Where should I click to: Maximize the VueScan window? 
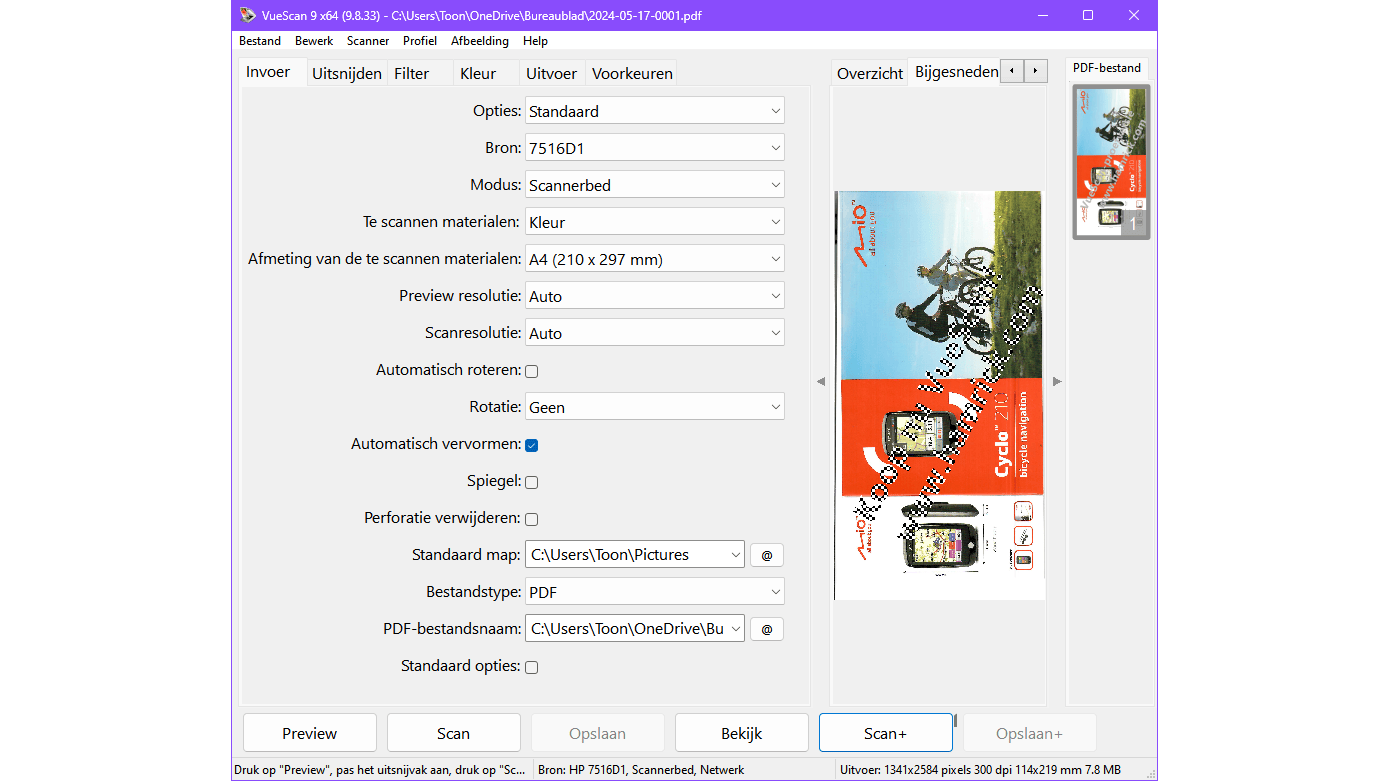1088,15
